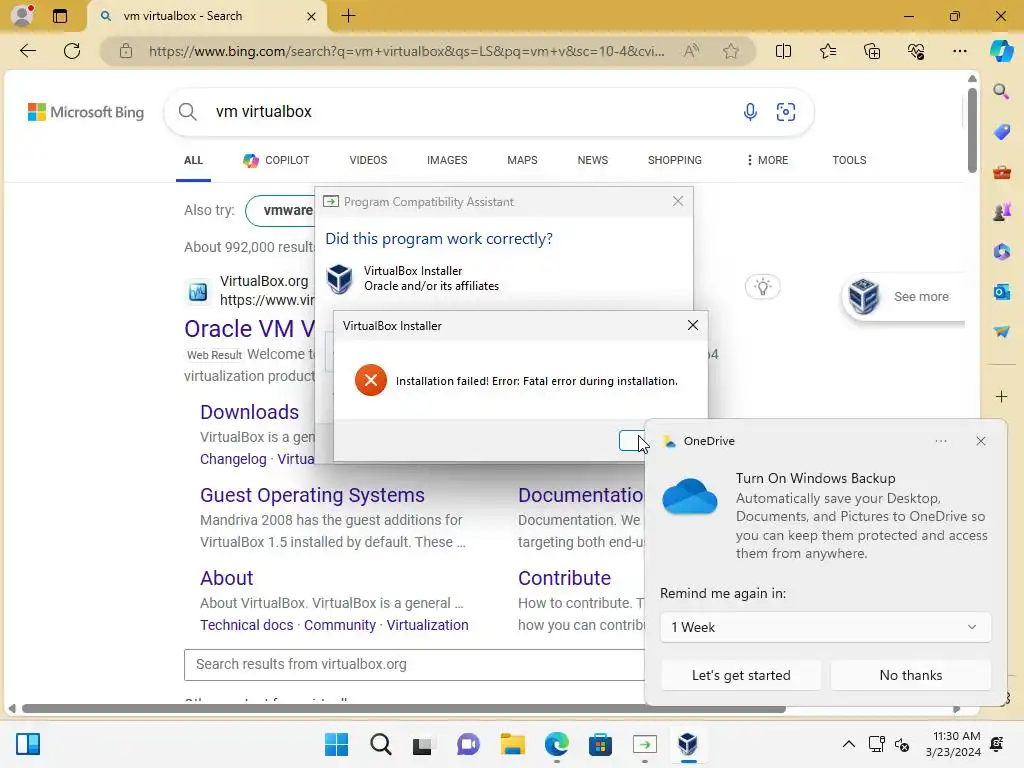Dismiss the VirtualBox Installer error dialog
Image resolution: width=1024 pixels, height=768 pixels.
[693, 325]
